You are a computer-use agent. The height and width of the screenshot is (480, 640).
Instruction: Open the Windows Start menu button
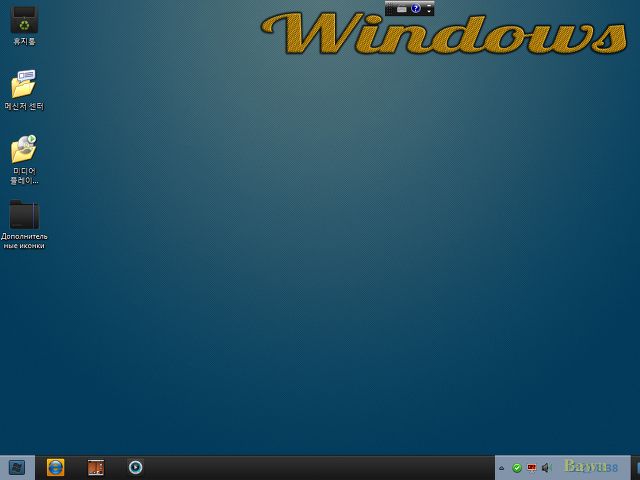coord(17,468)
